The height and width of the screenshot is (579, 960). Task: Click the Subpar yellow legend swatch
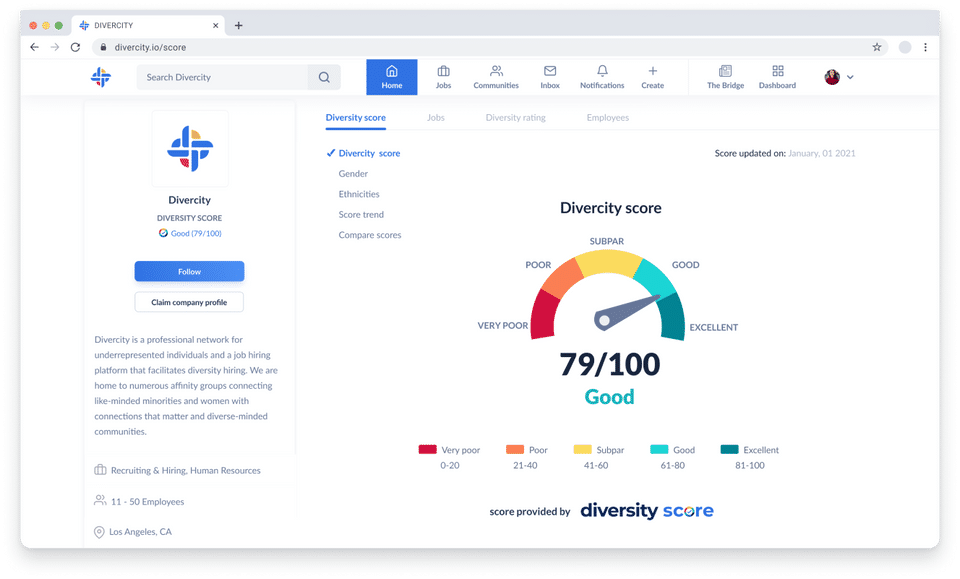click(x=582, y=449)
